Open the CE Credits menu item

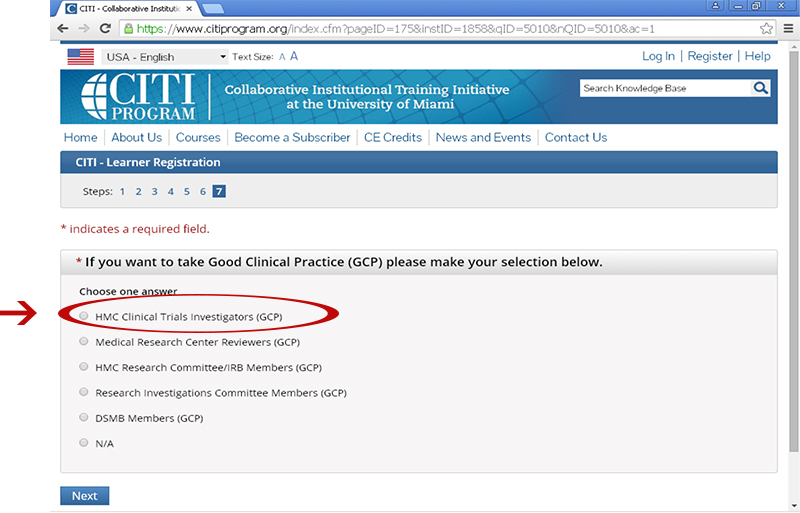click(393, 137)
